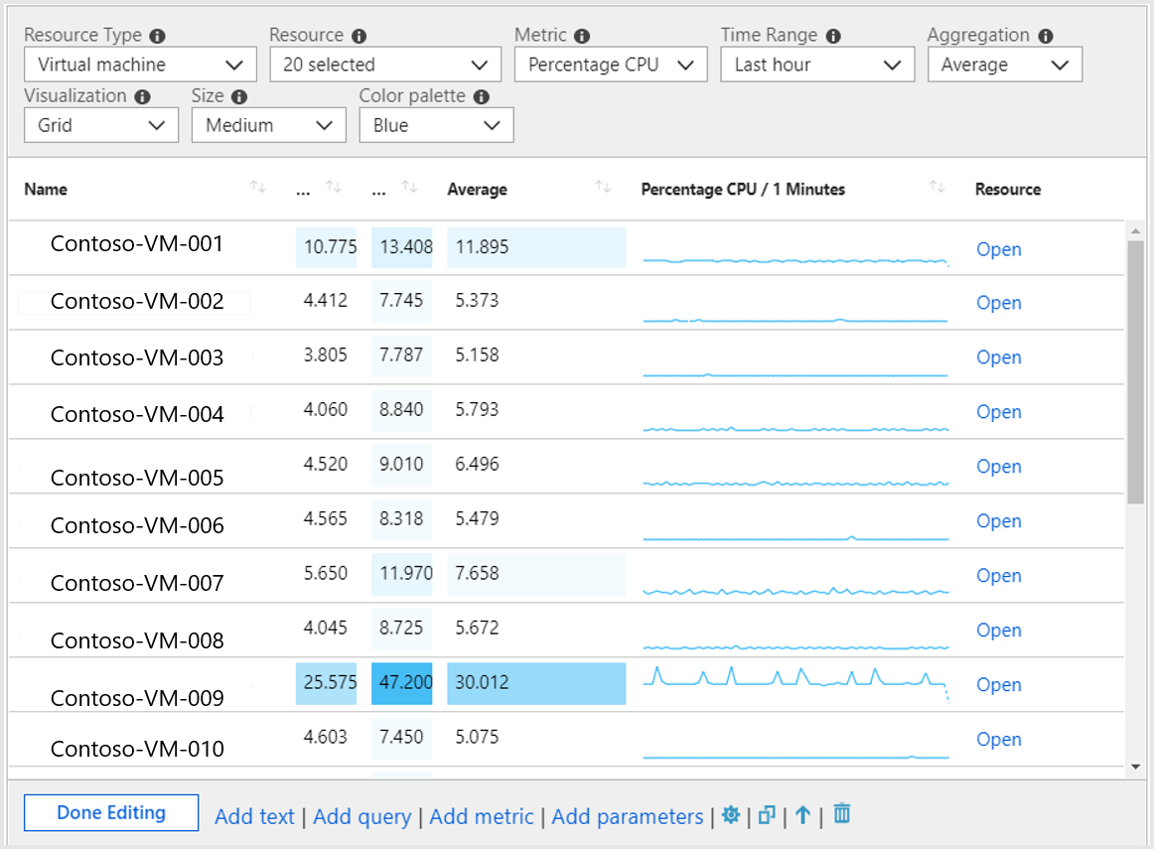This screenshot has height=849, width=1154.
Task: Open resource link for Contoso-VM-009
Action: pyautogui.click(x=998, y=685)
